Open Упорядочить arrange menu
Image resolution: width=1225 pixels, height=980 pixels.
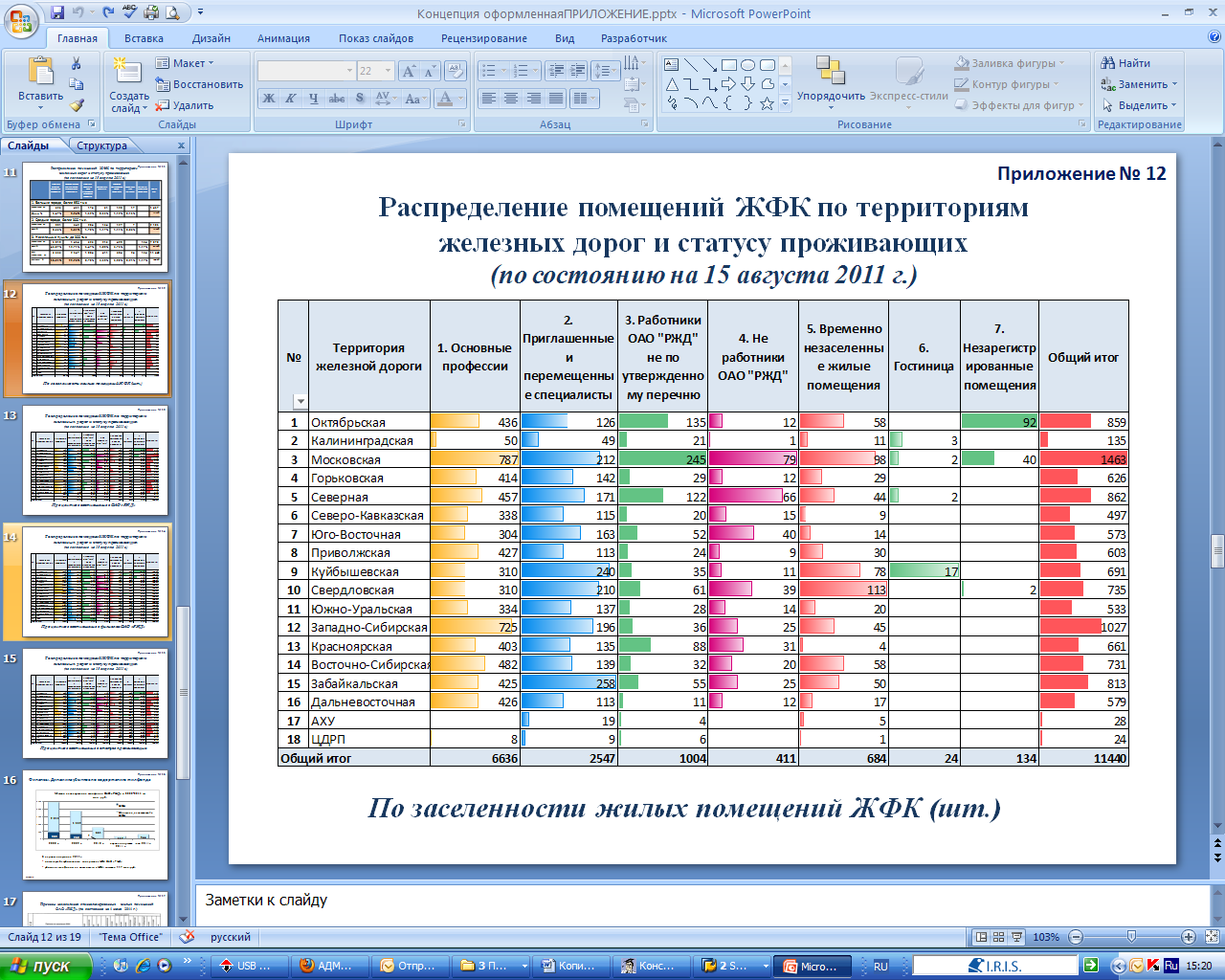831,84
